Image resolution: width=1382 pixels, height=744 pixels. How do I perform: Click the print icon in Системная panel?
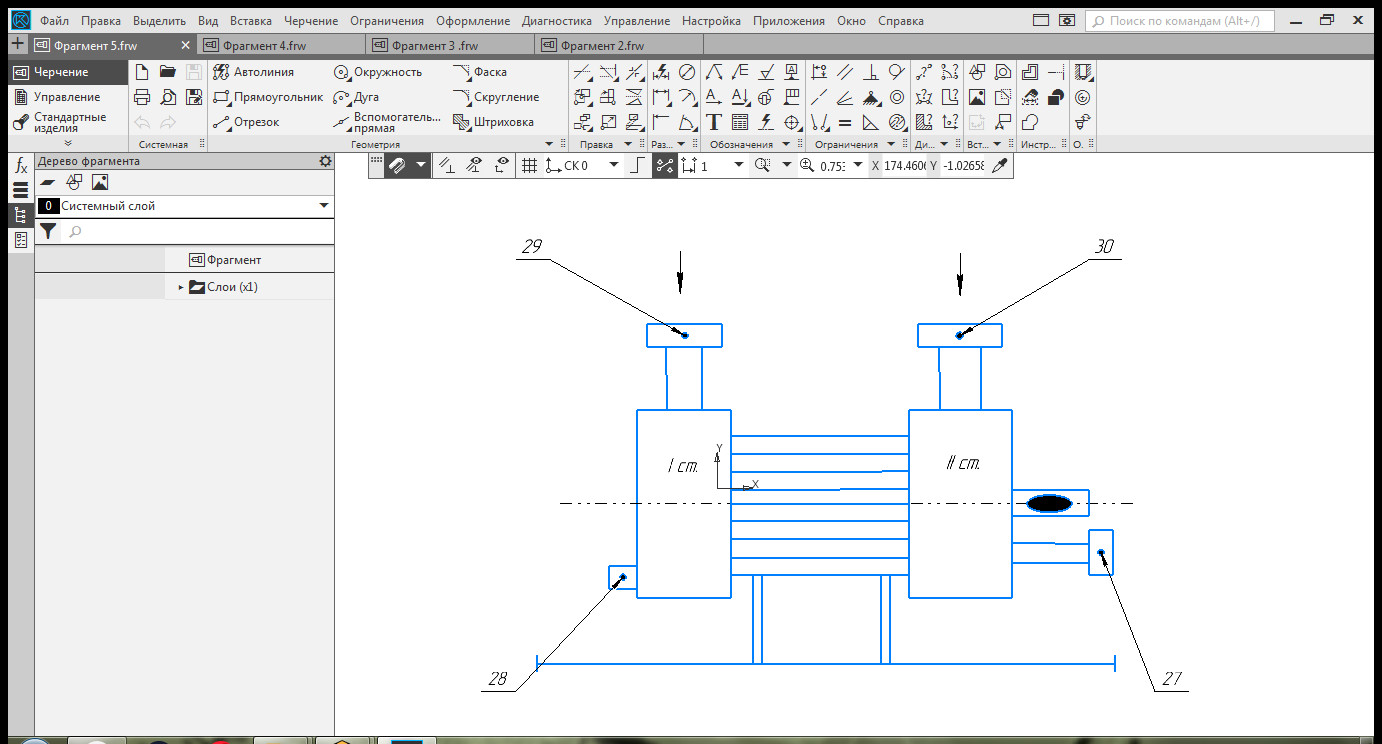coord(142,97)
